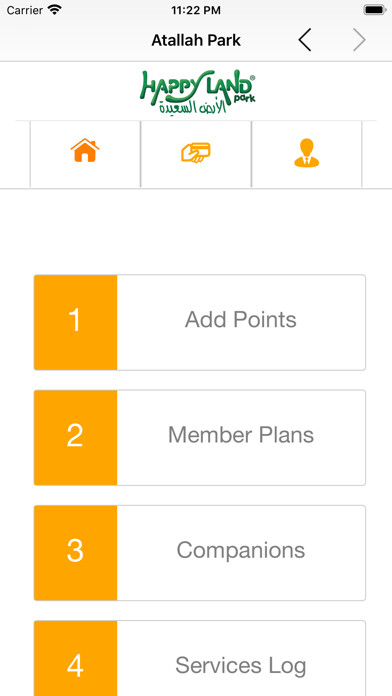This screenshot has width=392, height=696.
Task: Tap the Carrier label in status bar
Action: click(x=25, y=10)
